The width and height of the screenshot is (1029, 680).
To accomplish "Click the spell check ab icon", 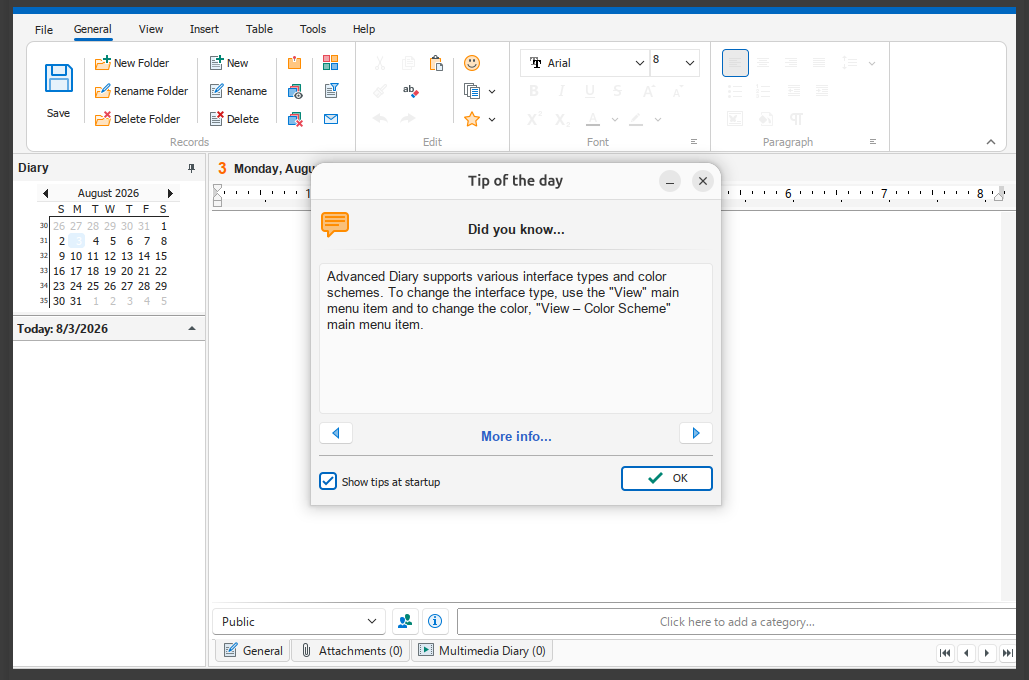I will (410, 91).
